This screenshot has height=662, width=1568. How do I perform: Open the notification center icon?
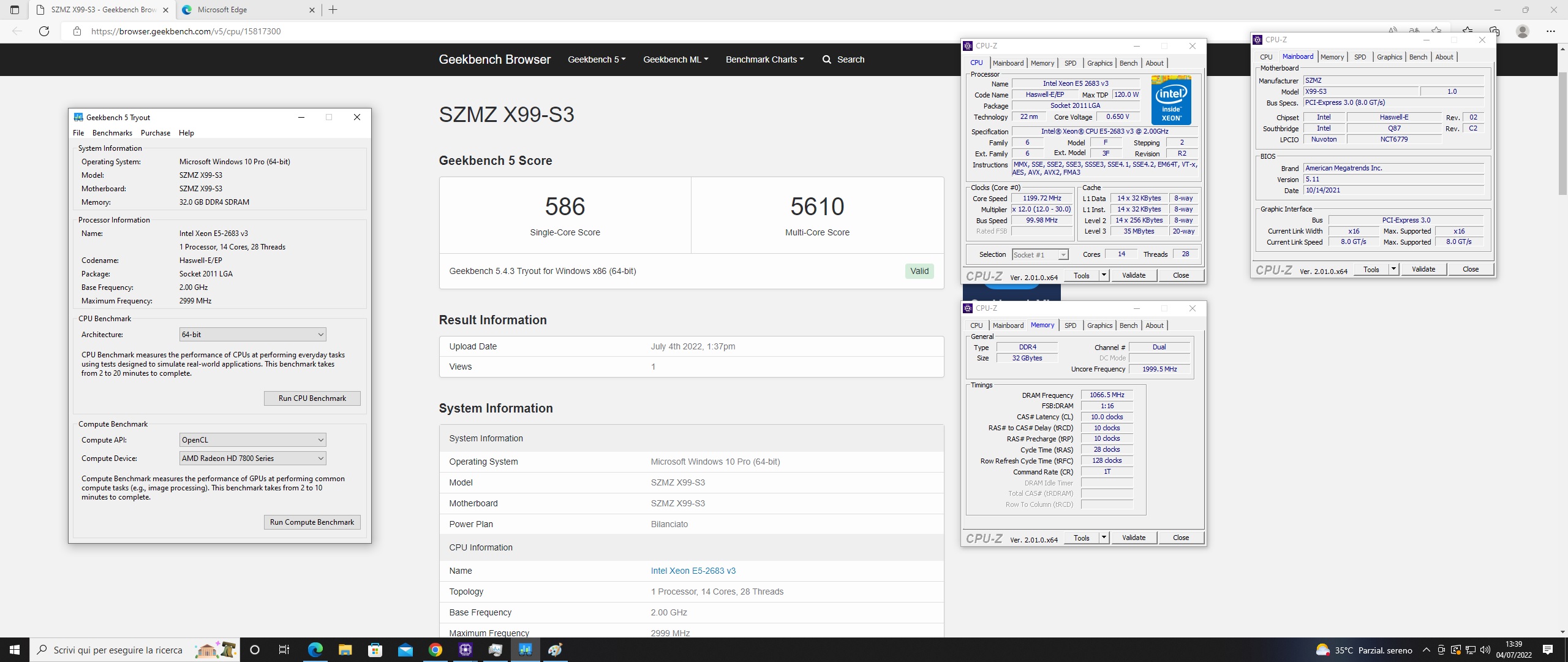point(1548,650)
